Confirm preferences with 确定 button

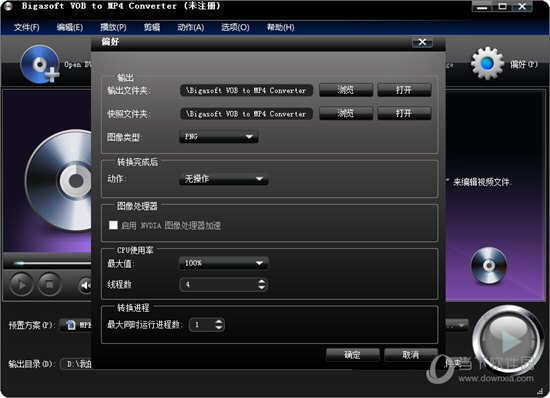click(x=353, y=355)
